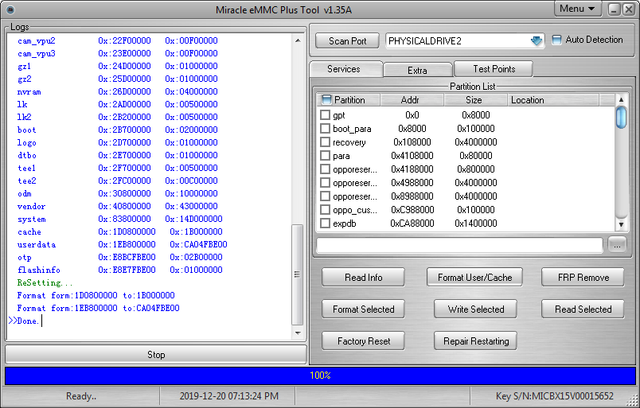The image size is (640, 408).
Task: Click the file path input field
Action: click(460, 246)
